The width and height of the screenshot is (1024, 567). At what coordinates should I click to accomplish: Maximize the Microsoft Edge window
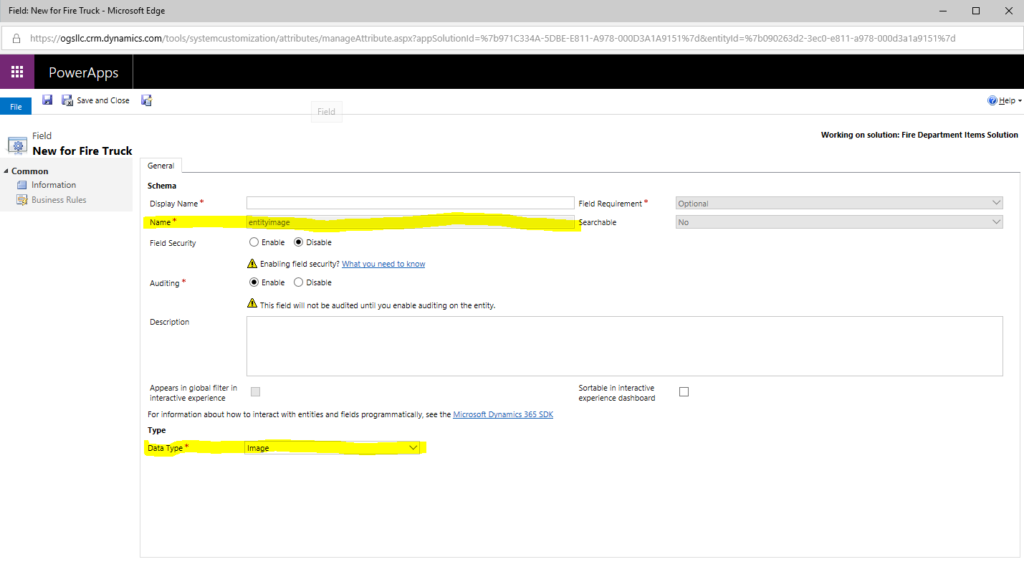tap(976, 11)
